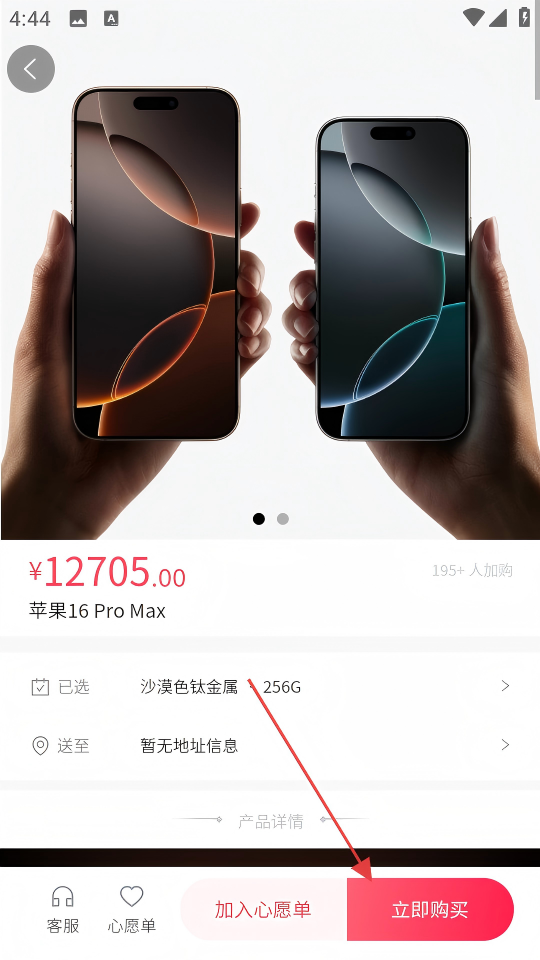Viewport: 540px width, 960px height.
Task: Expand the selected options (已选) chevron
Action: point(505,686)
